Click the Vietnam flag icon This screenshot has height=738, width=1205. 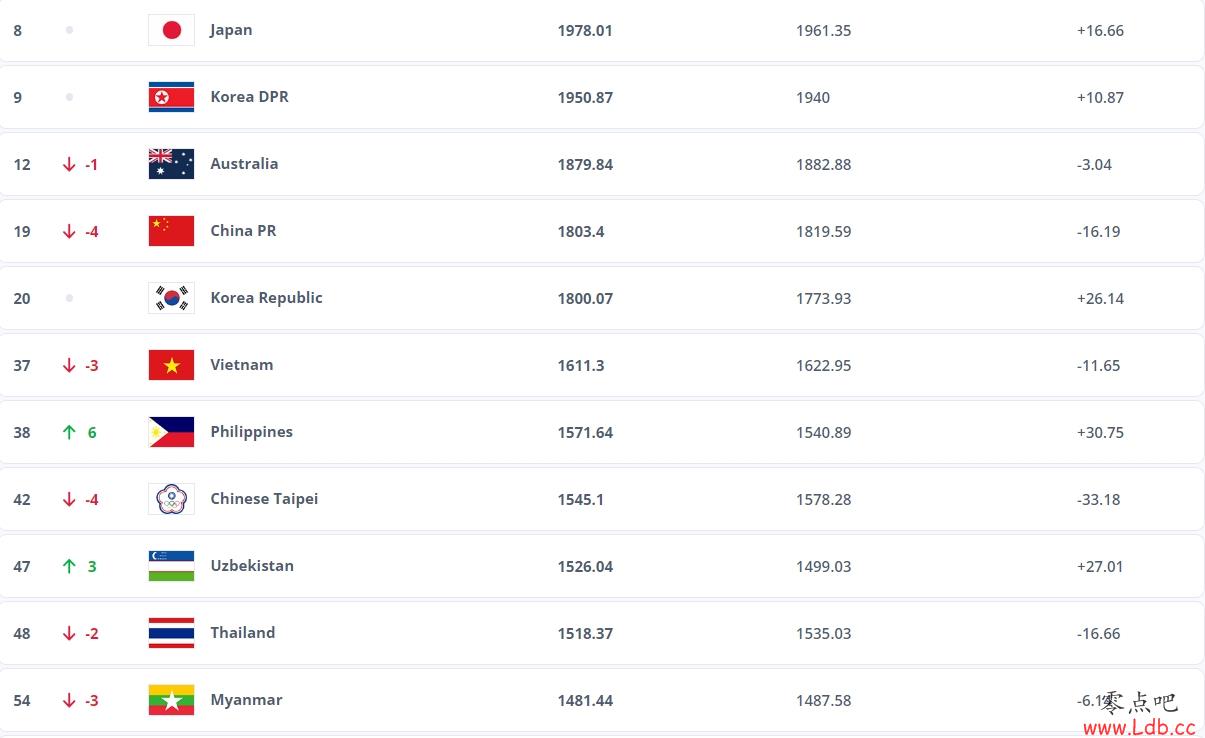point(171,365)
